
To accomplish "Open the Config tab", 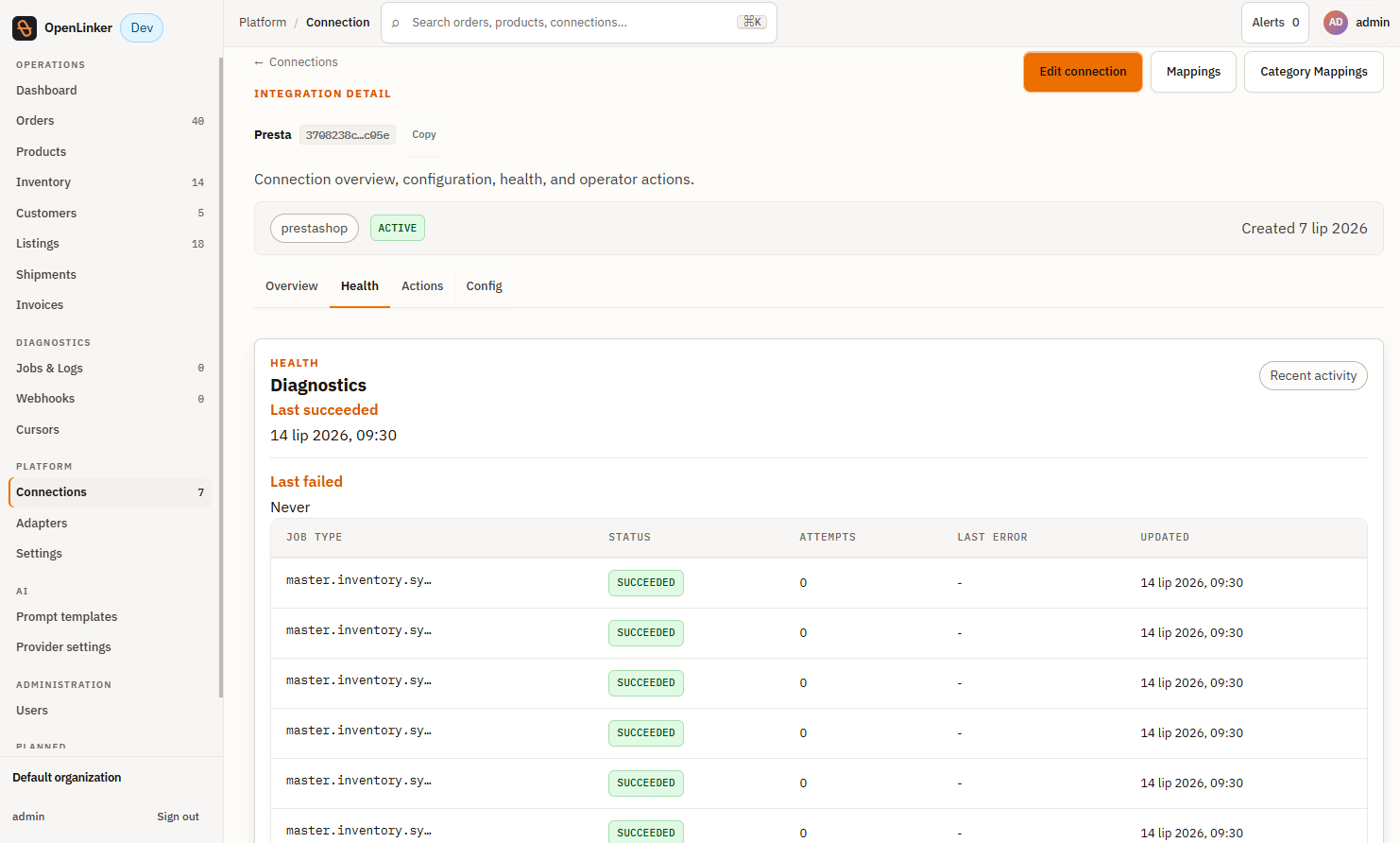I will pyautogui.click(x=484, y=286).
